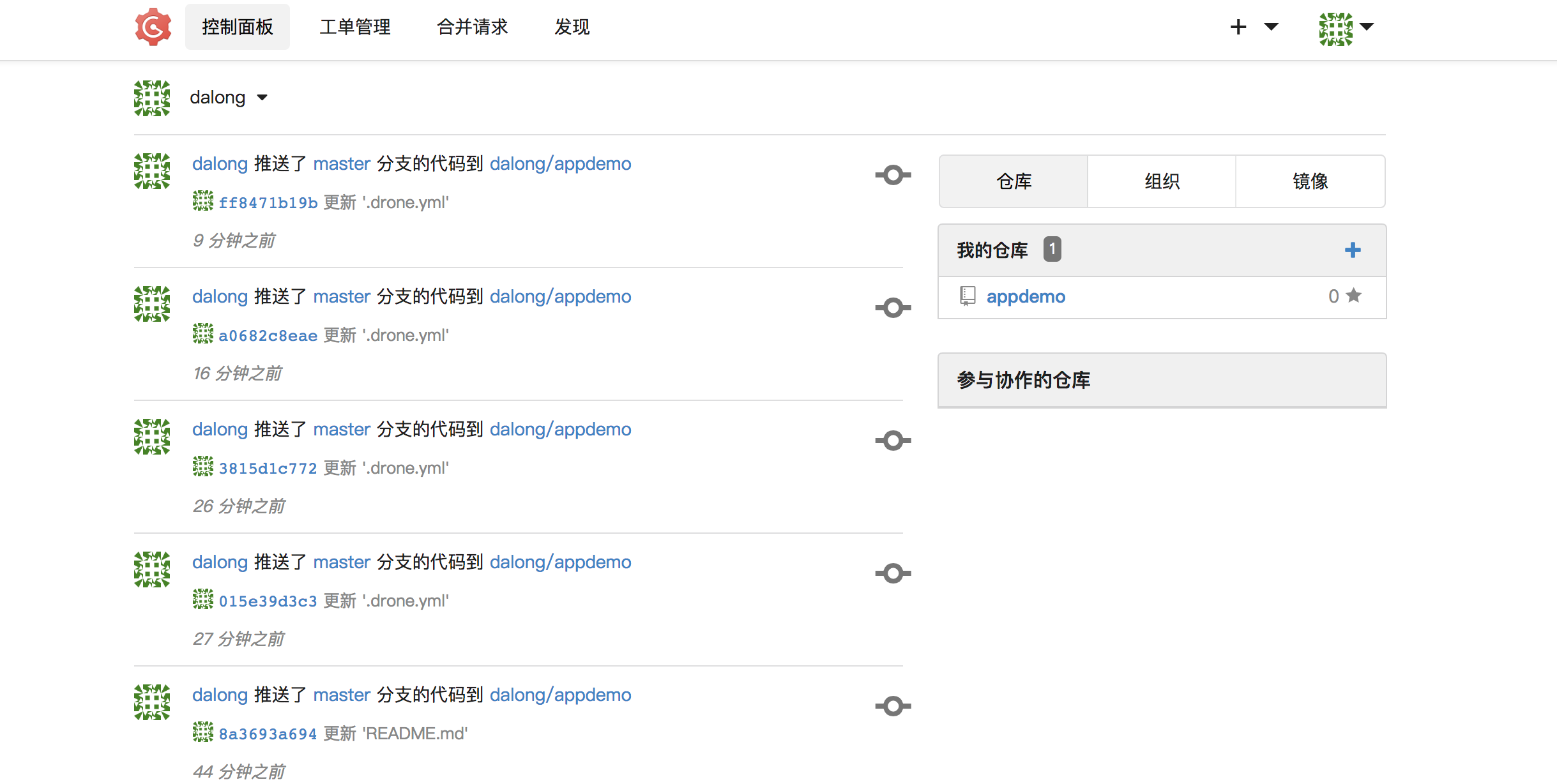The height and width of the screenshot is (784, 1557).
Task: Click the plus create-new icon in navbar
Action: click(1238, 27)
